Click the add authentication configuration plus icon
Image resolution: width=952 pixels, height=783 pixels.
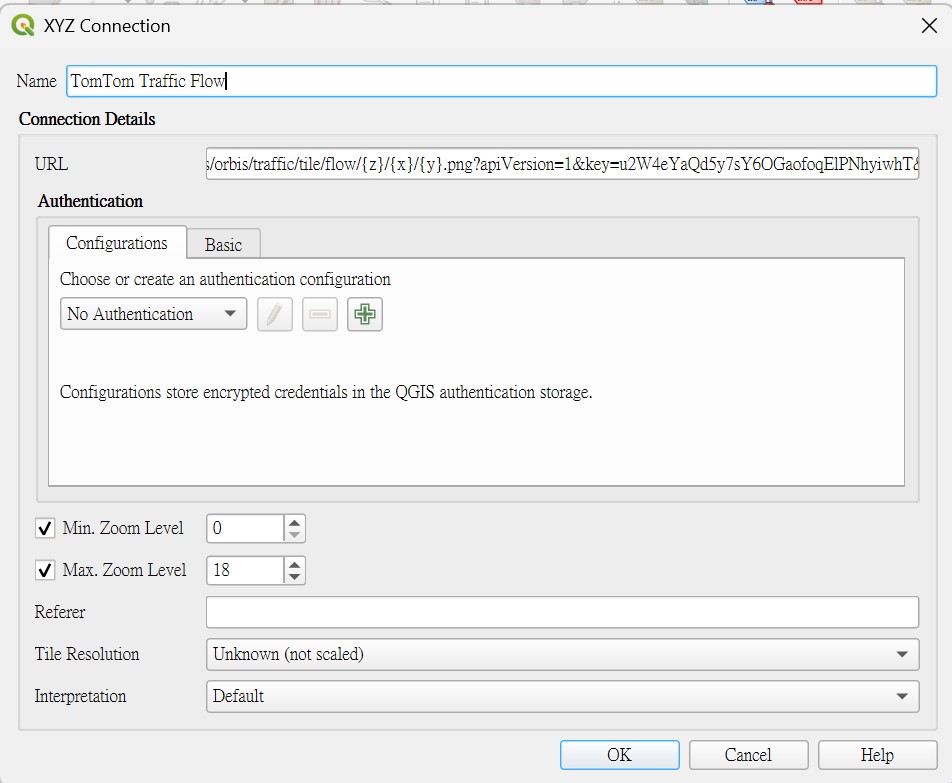(365, 314)
